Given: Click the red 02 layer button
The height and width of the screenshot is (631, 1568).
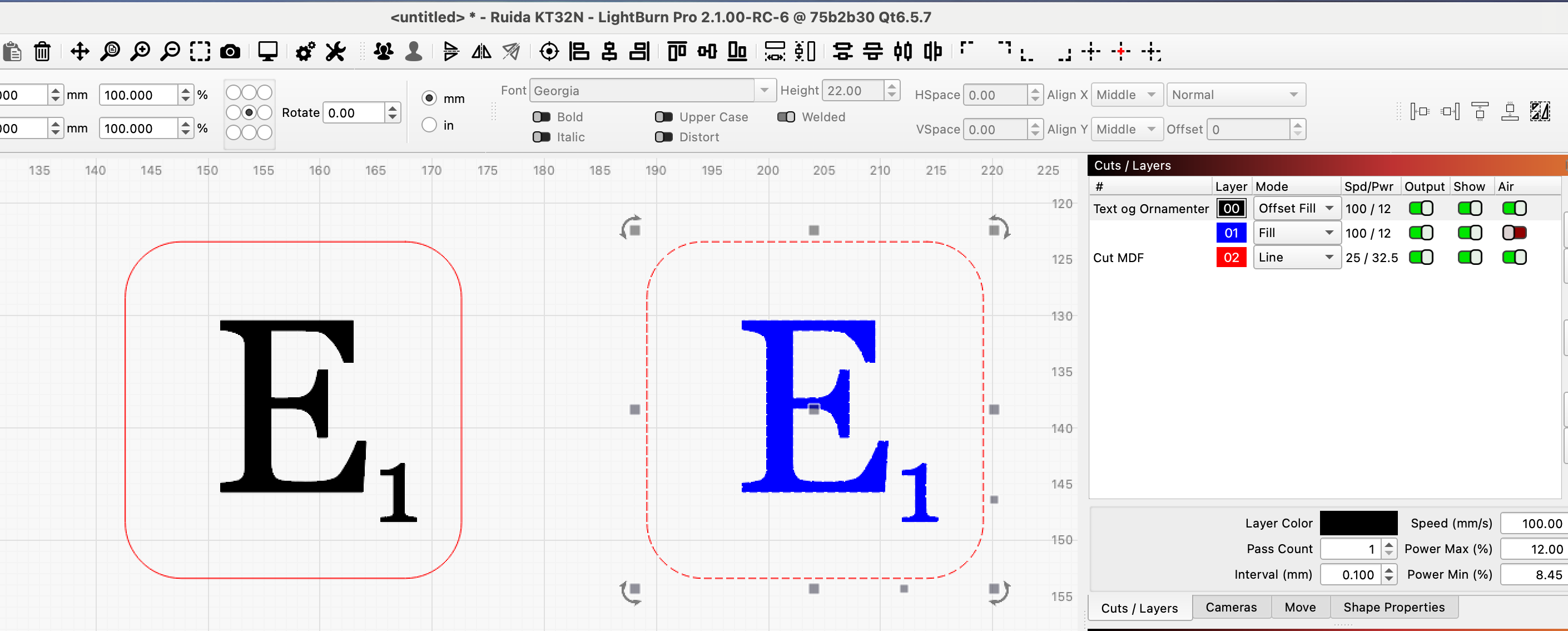Looking at the screenshot, I should tap(1231, 258).
